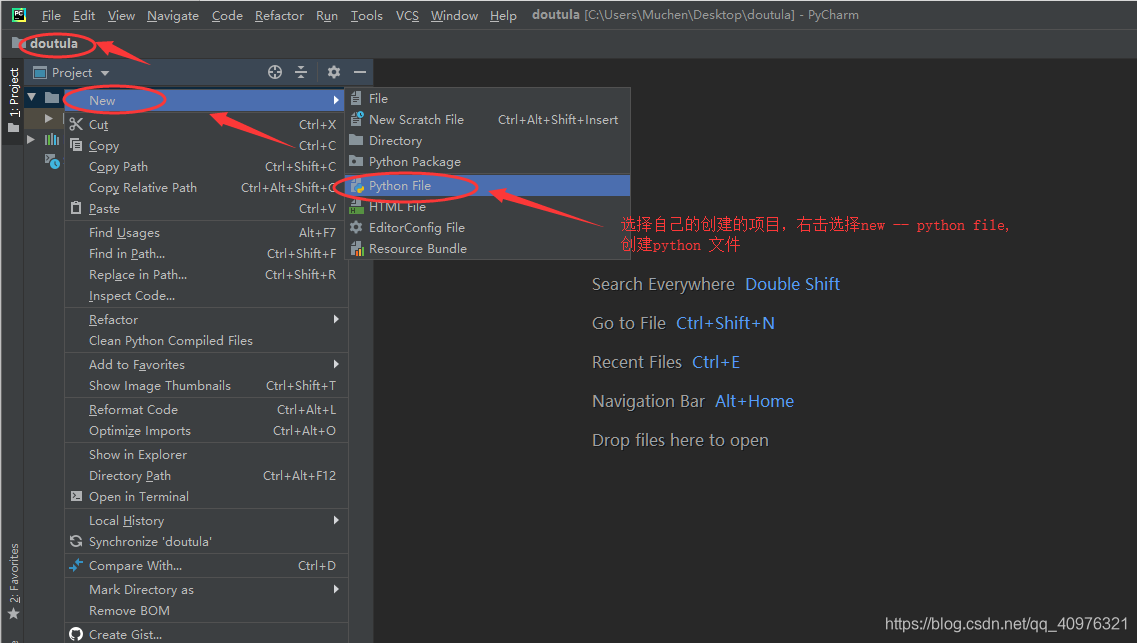Screen dimensions: 1137x643
Task: Select Find Usages in context menu
Action: click(206, 232)
